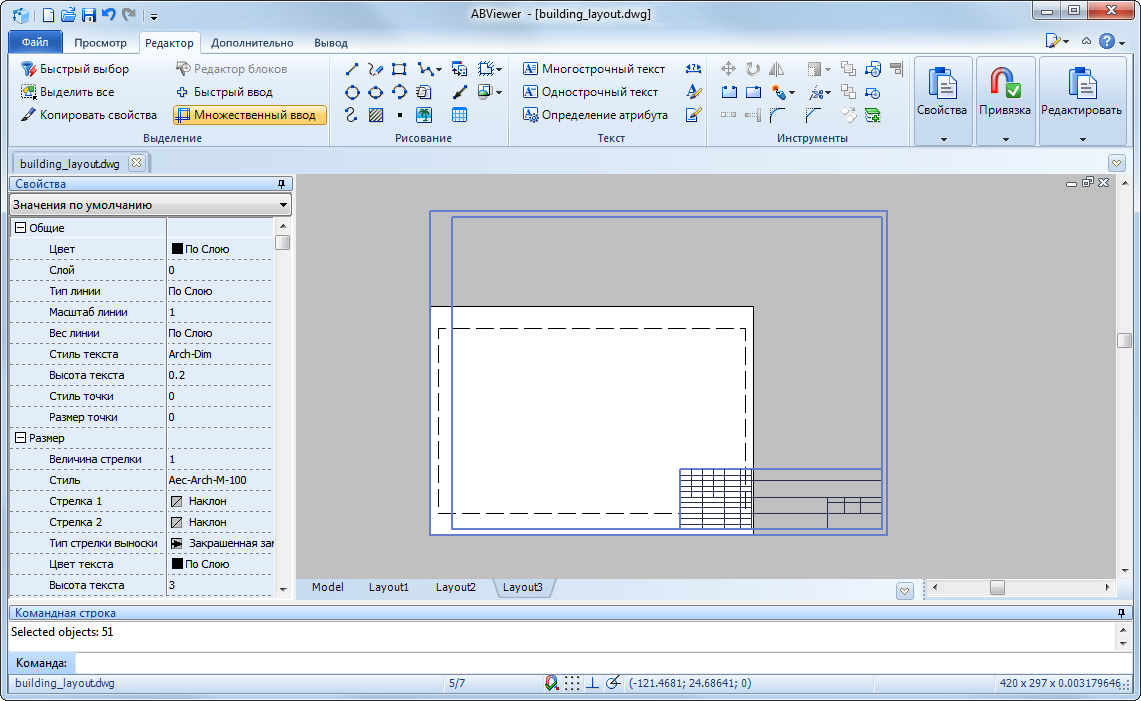This screenshot has width=1141, height=701.
Task: Select the Line drawing tool
Action: coord(352,69)
